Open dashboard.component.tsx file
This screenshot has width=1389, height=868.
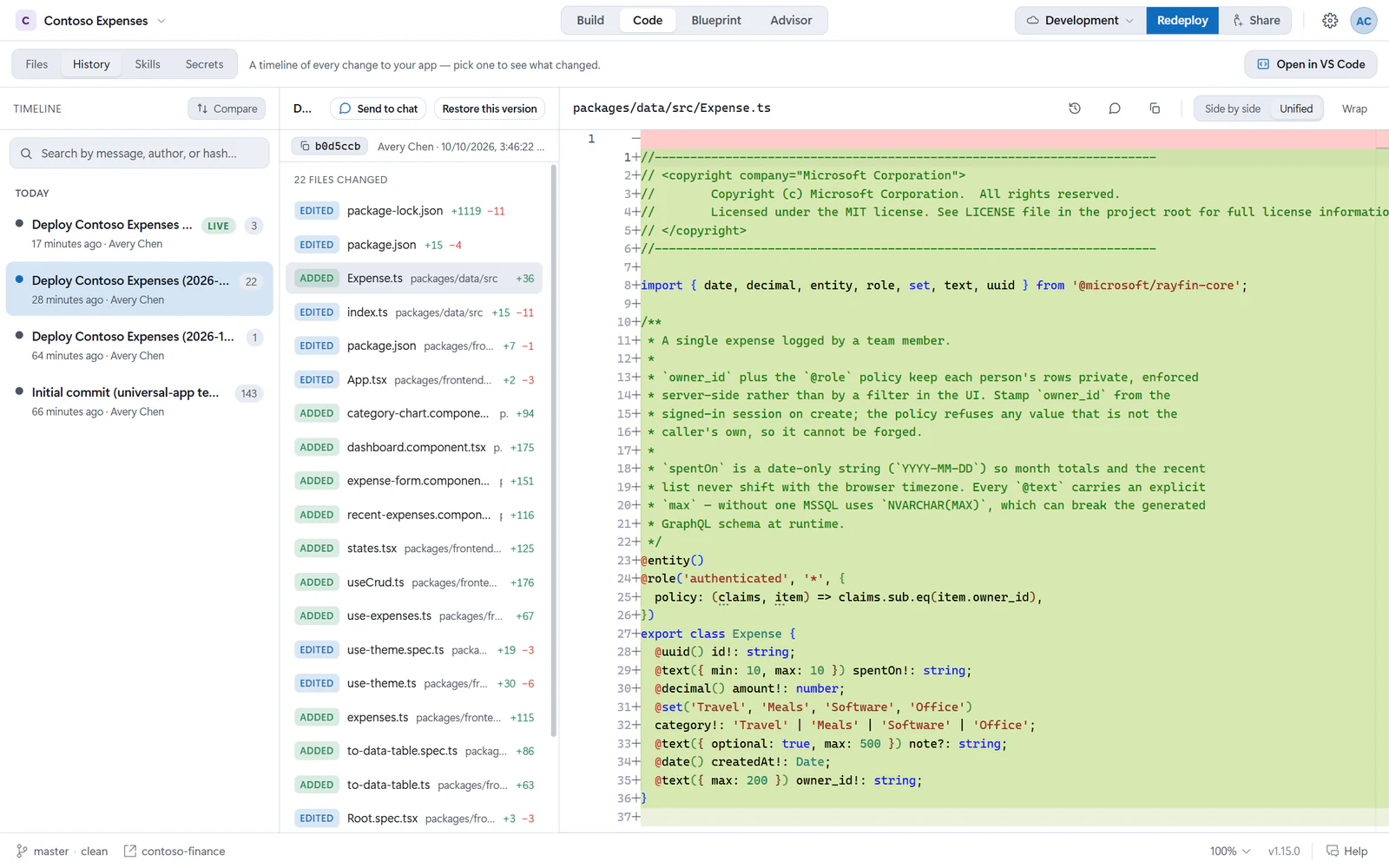click(x=414, y=447)
